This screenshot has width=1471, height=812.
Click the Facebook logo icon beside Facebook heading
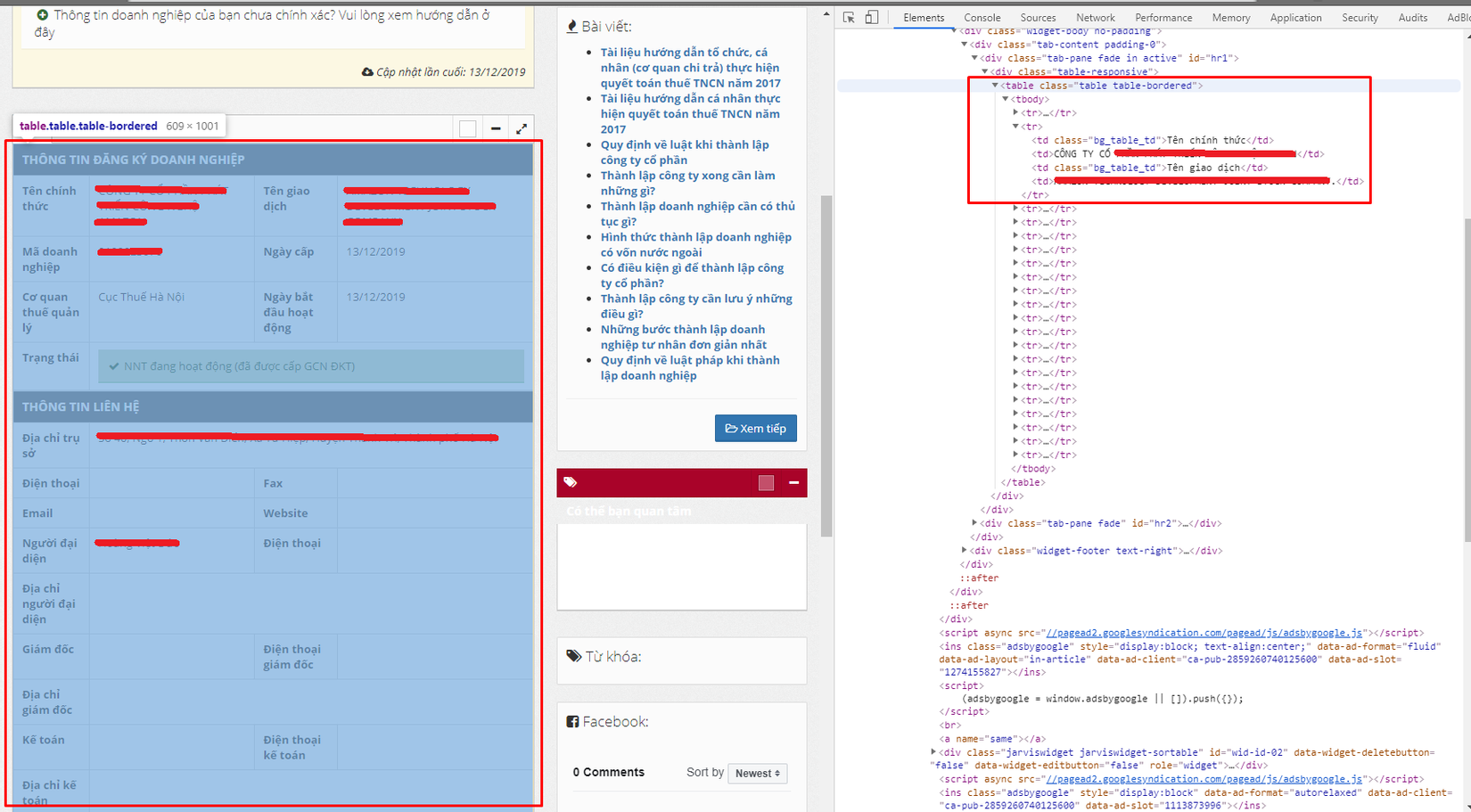572,721
